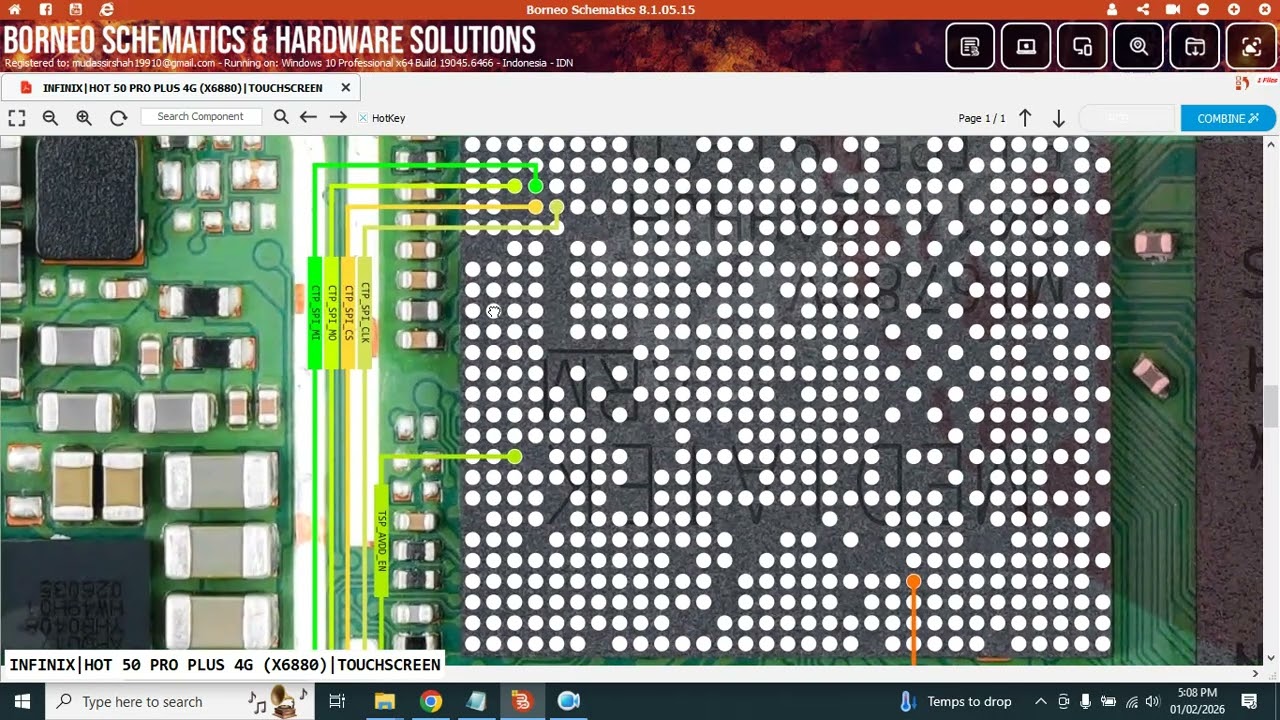1280x720 pixels.
Task: Click the COMBINE button
Action: [1228, 118]
